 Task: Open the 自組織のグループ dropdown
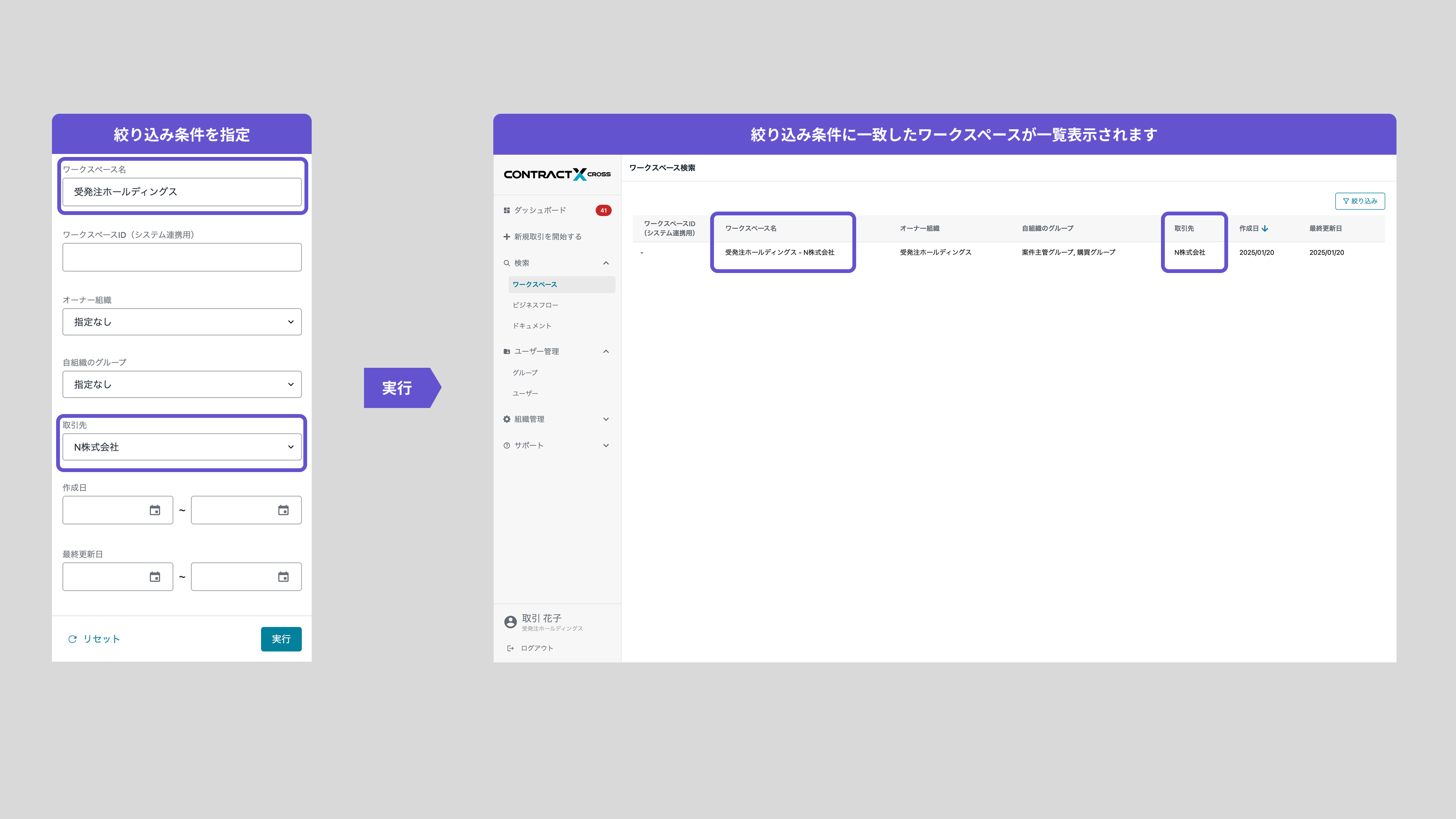[182, 384]
